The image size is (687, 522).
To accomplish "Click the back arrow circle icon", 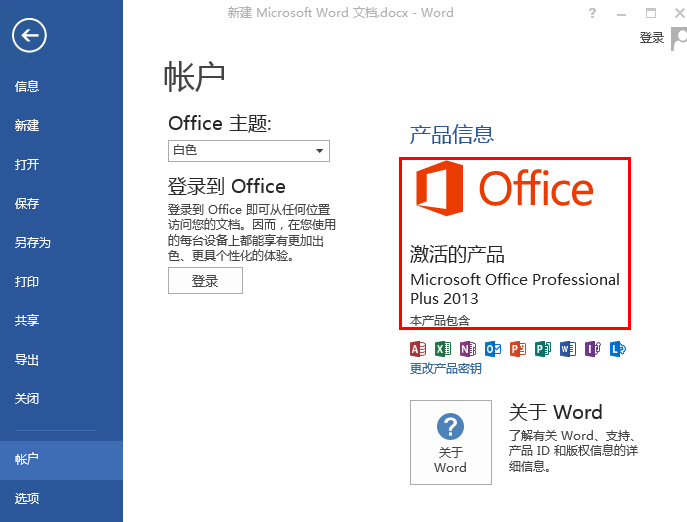I will (29, 36).
